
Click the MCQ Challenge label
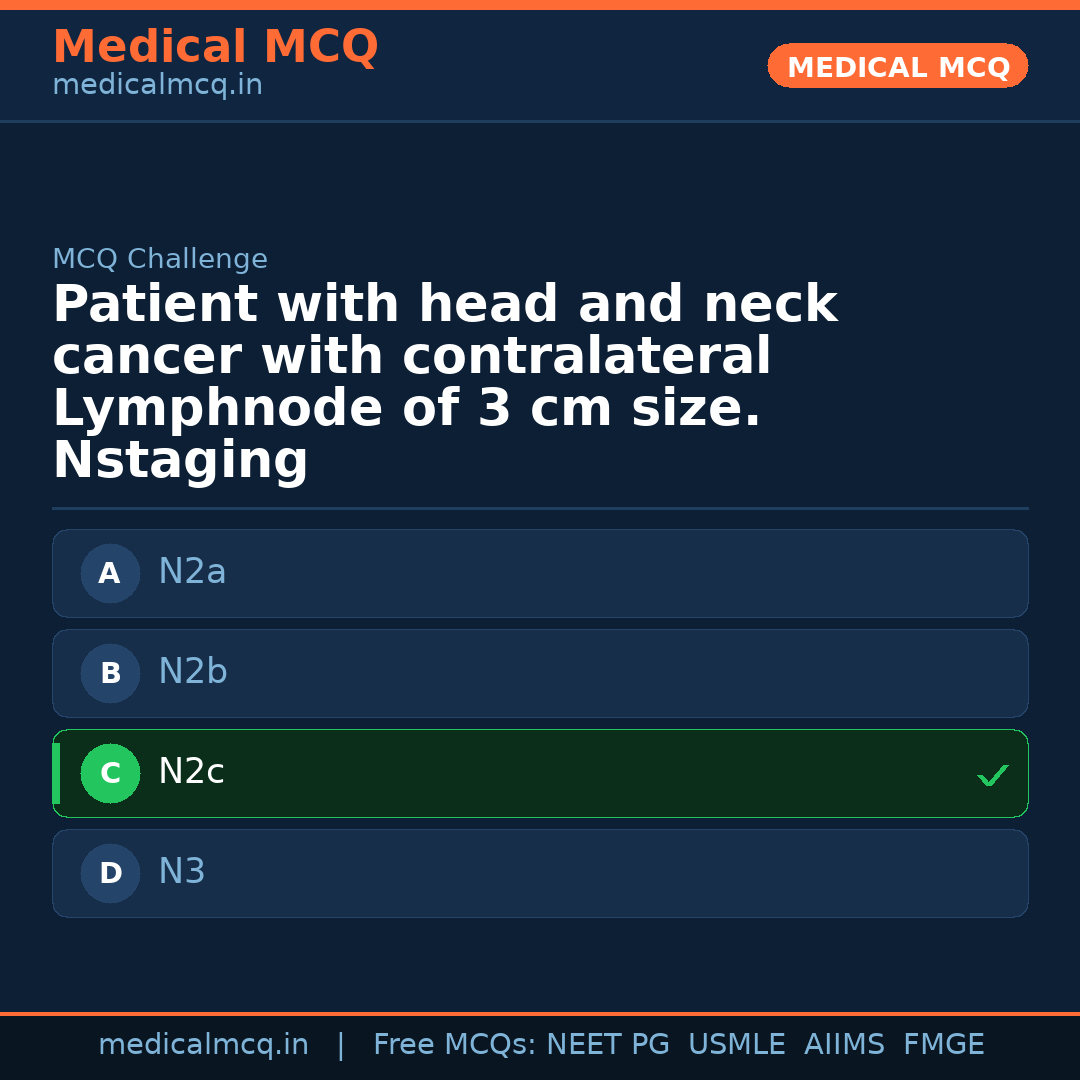pyautogui.click(x=160, y=259)
